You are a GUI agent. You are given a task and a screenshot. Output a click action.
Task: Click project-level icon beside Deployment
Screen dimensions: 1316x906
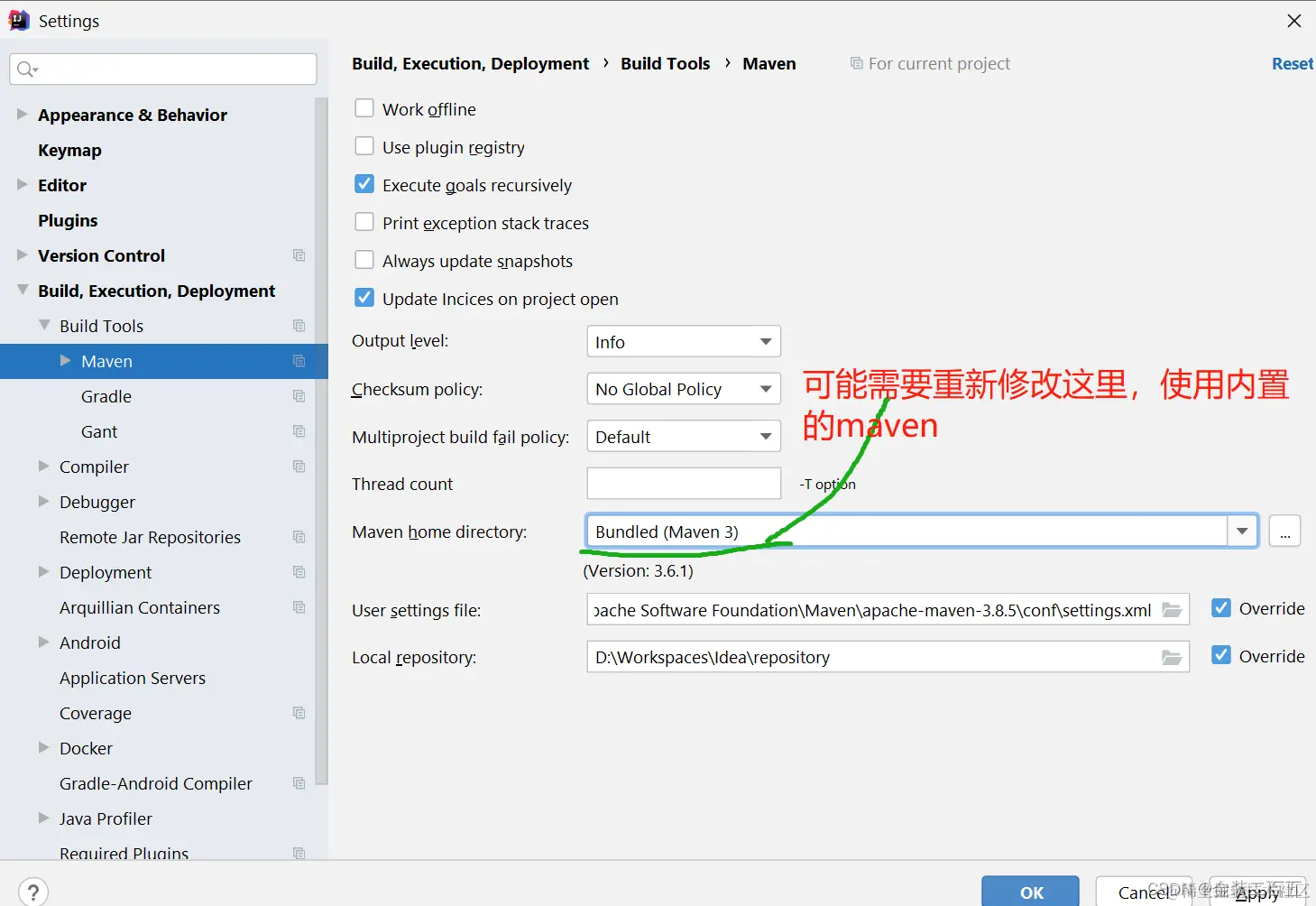pyautogui.click(x=299, y=572)
